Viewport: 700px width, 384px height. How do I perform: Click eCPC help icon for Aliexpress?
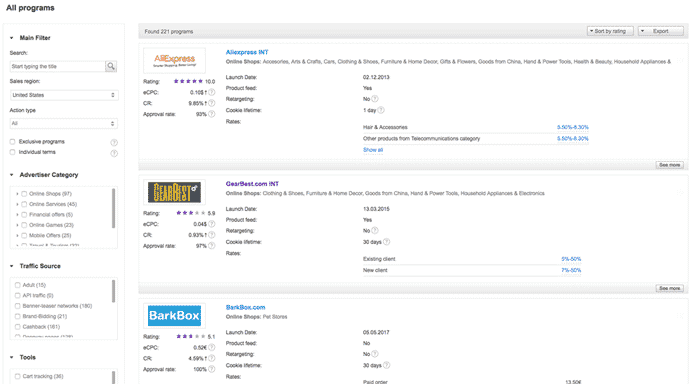[212, 92]
